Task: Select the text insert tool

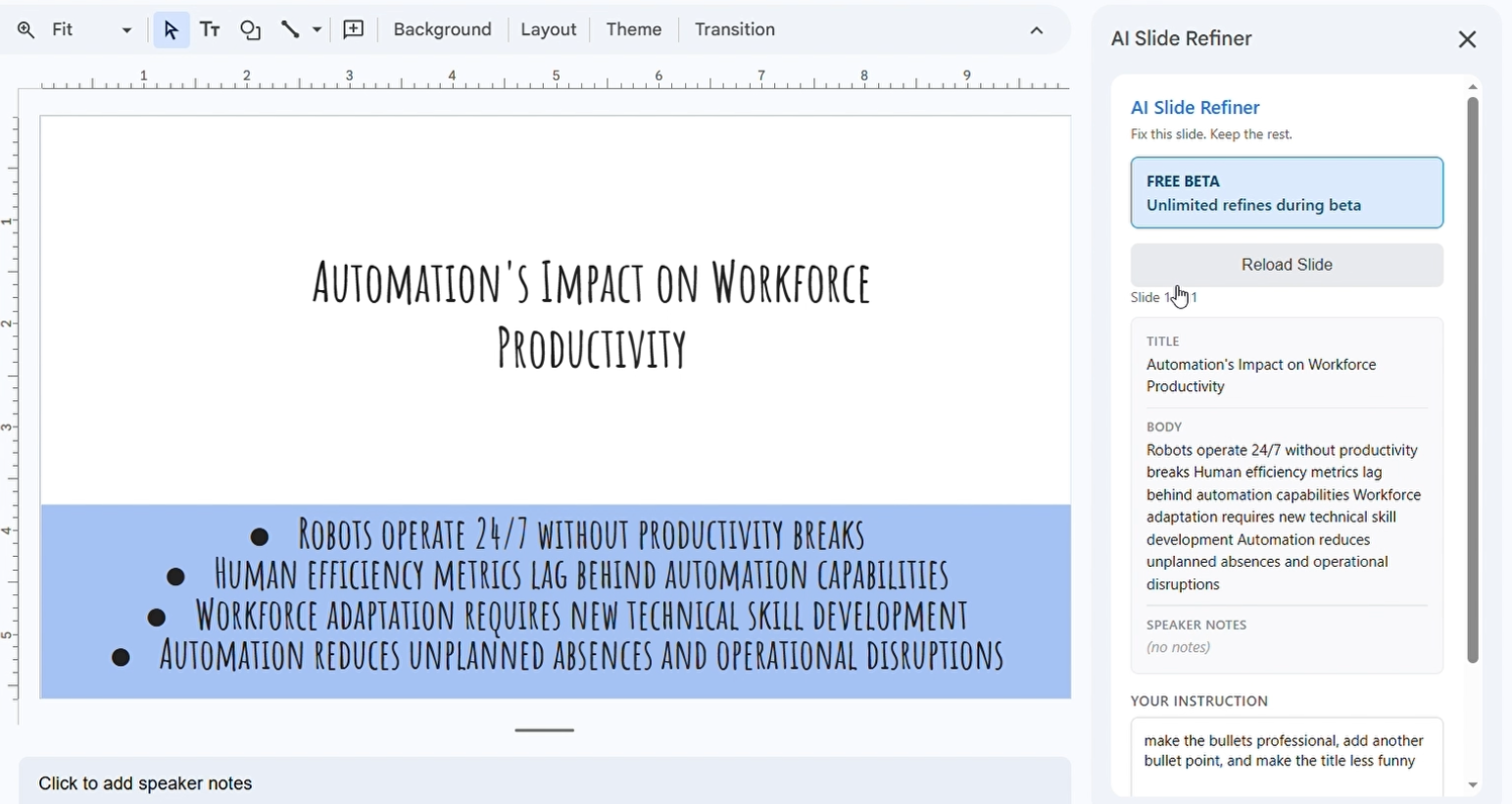Action: pos(210,29)
